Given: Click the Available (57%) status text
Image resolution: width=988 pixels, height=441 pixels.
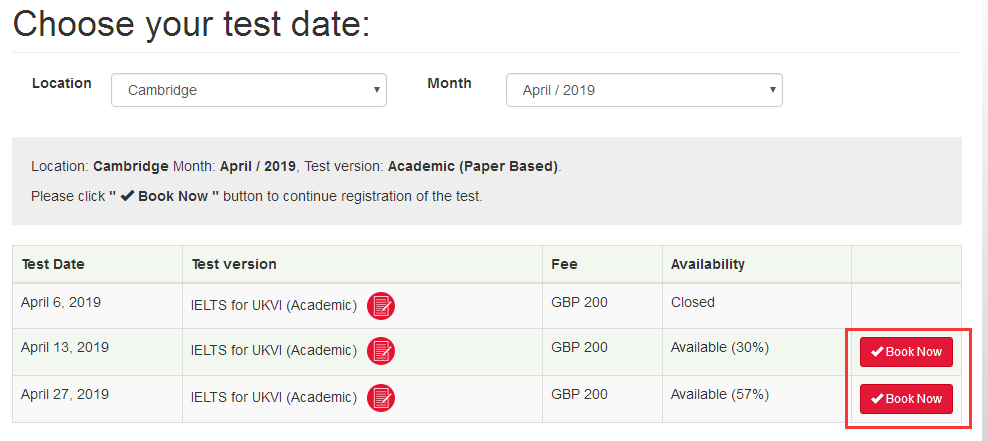Looking at the screenshot, I should 720,395.
